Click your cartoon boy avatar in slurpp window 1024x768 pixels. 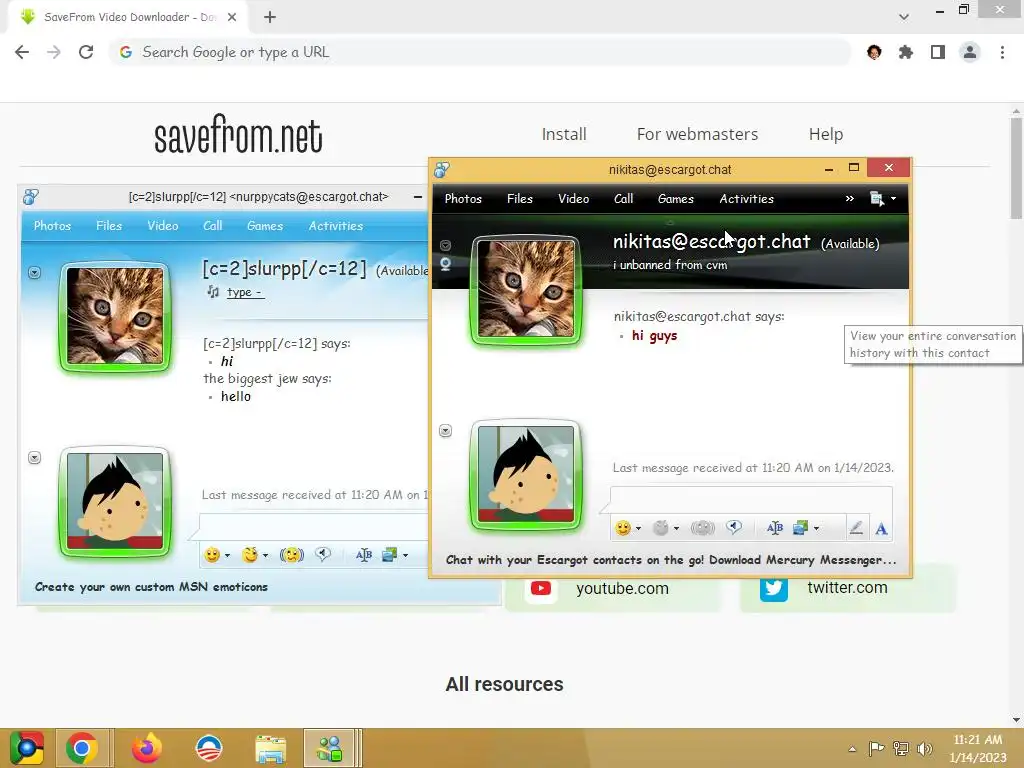(x=115, y=502)
